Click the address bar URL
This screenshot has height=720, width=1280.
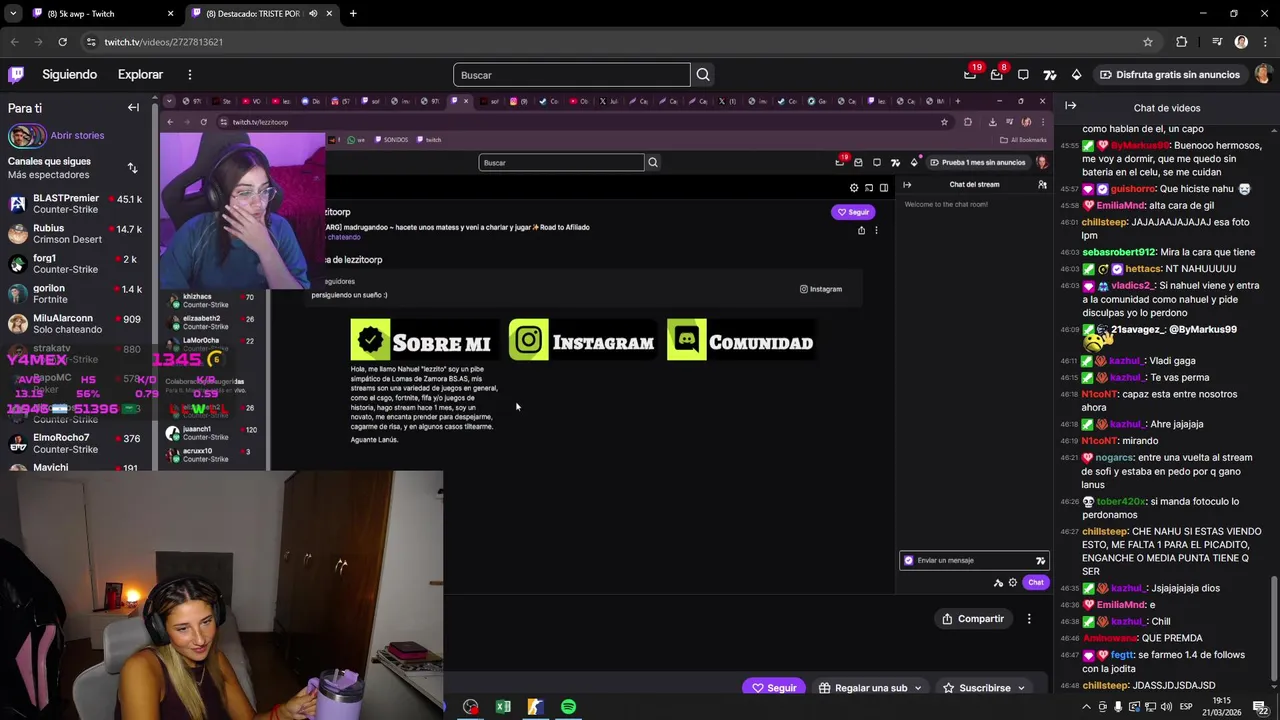pos(164,42)
